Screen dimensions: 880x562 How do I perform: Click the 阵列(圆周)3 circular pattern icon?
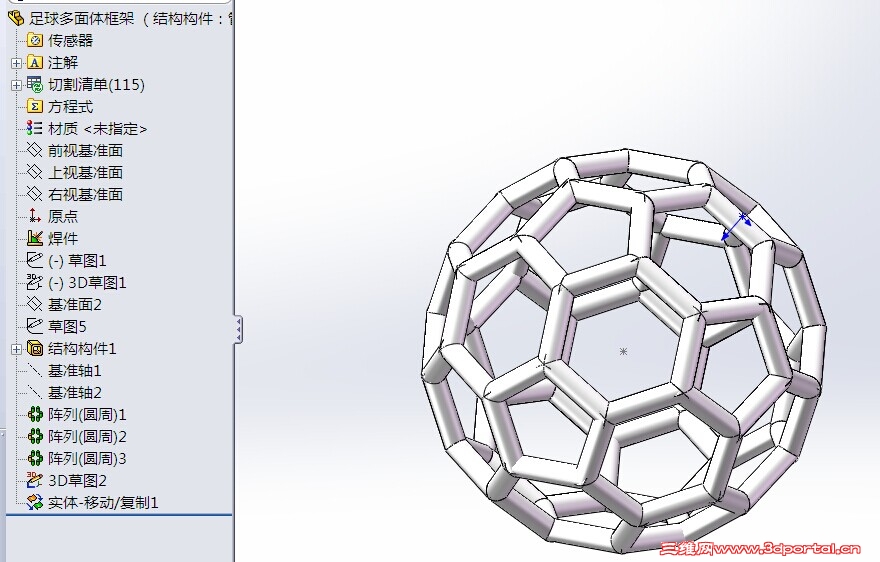(35, 458)
